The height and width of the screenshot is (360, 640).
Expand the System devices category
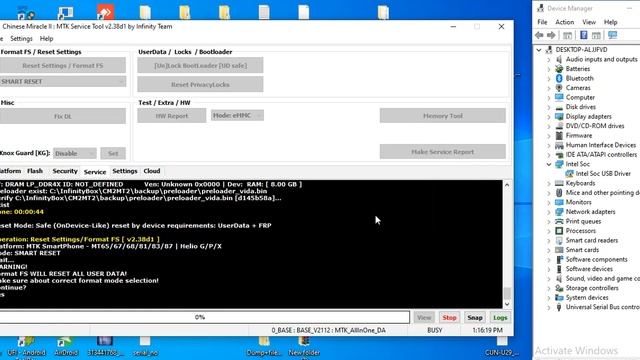click(x=549, y=298)
